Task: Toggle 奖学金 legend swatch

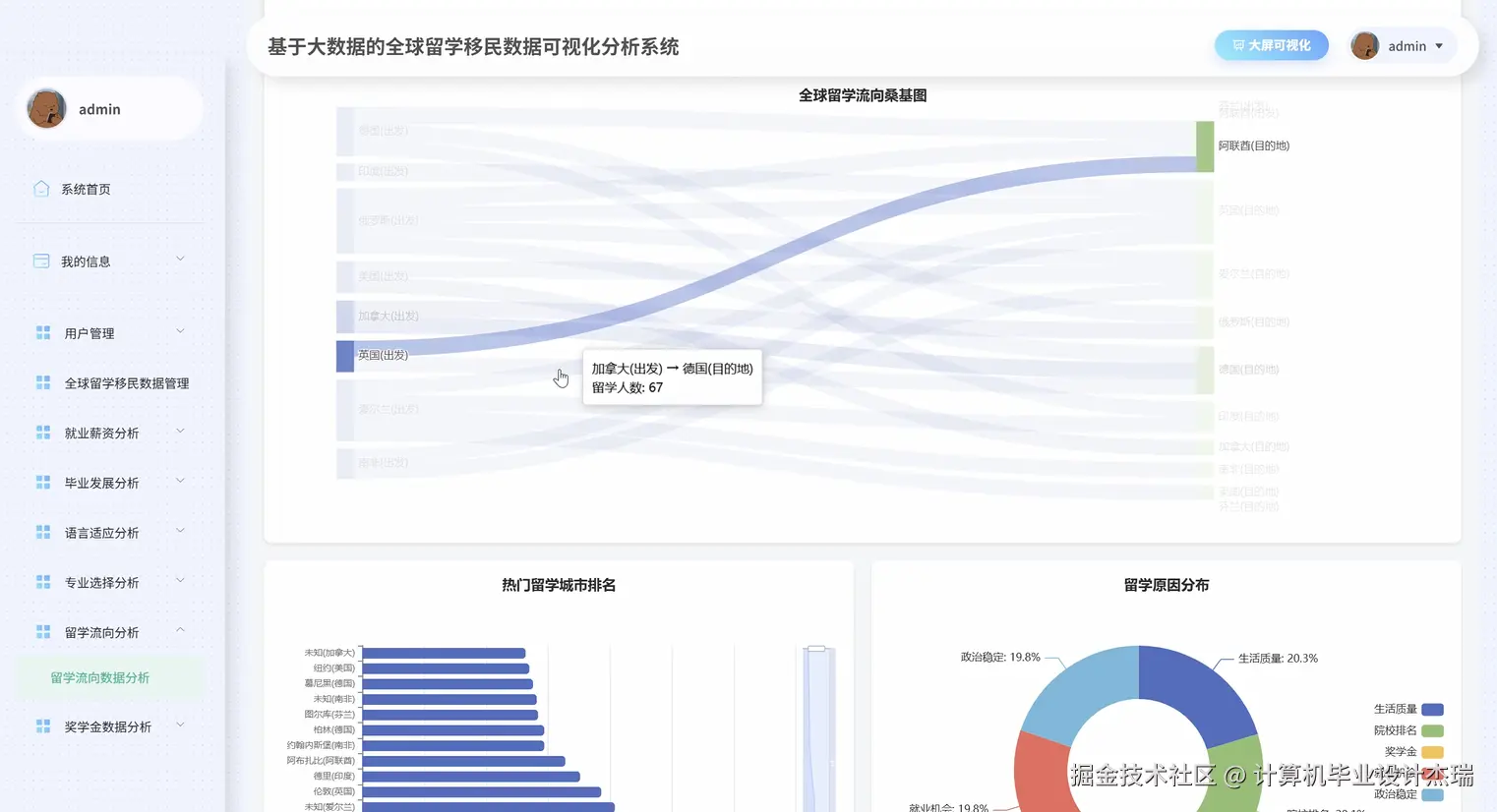Action: (1432, 752)
